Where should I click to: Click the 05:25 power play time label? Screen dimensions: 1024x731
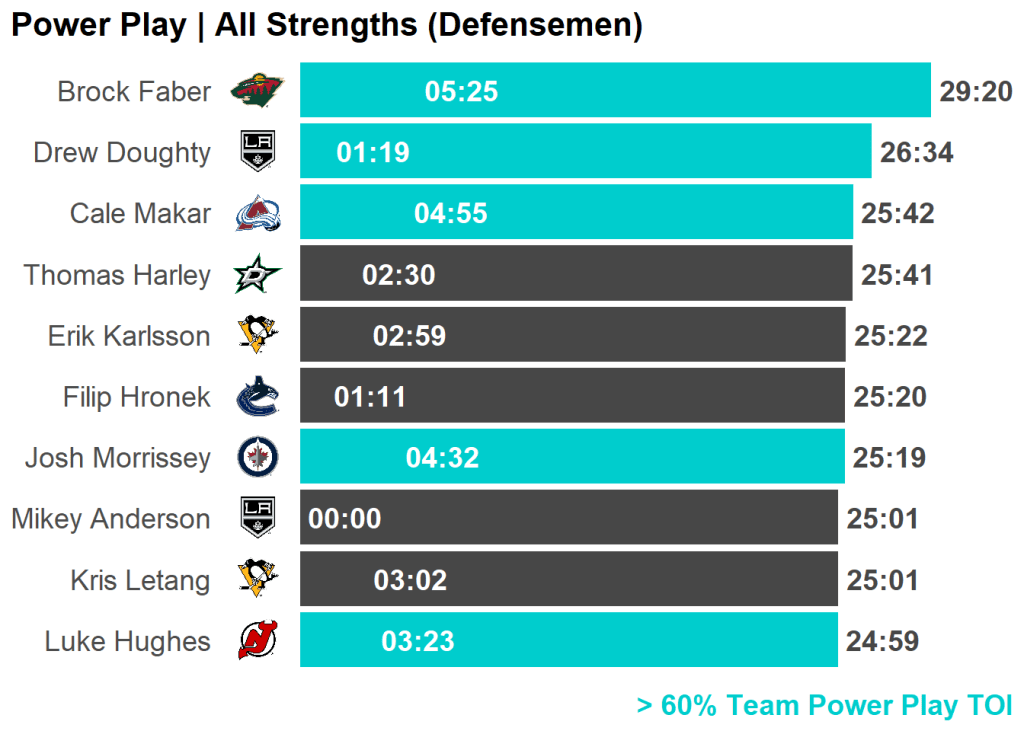point(461,92)
